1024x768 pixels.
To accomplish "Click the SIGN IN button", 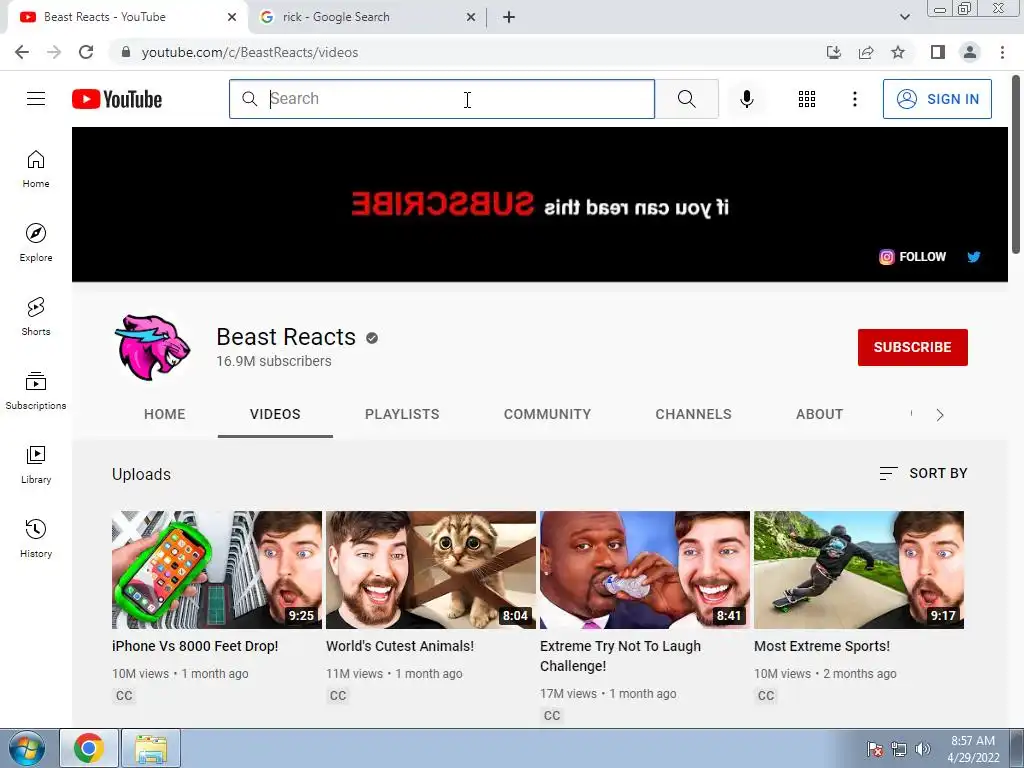I will 937,99.
